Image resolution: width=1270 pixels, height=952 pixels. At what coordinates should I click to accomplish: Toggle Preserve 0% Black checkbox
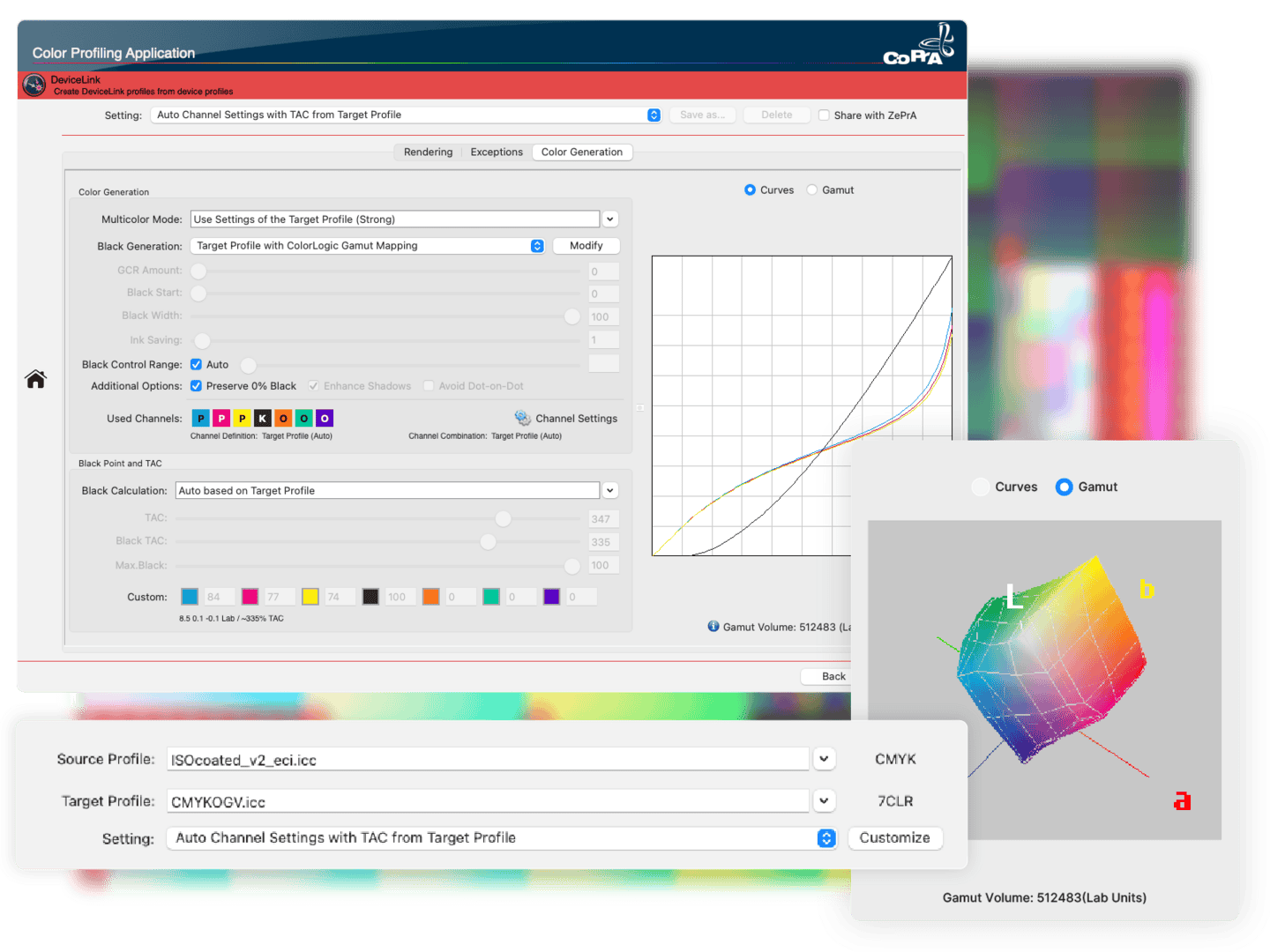(196, 386)
